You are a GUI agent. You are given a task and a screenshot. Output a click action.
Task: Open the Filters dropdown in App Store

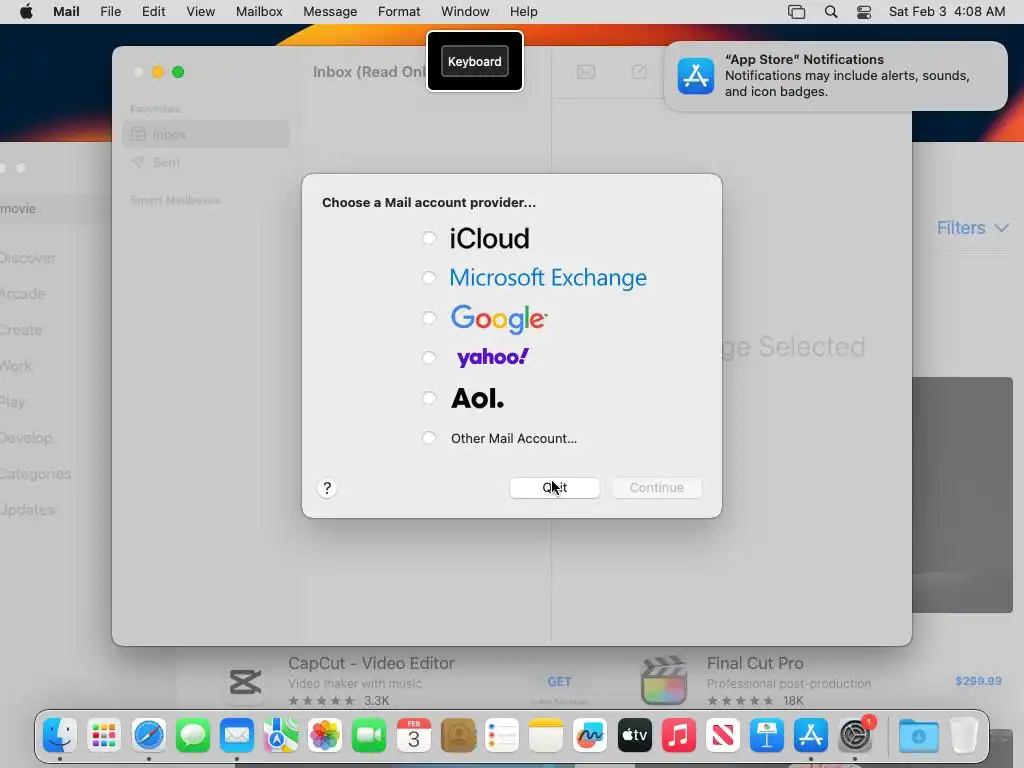(973, 228)
